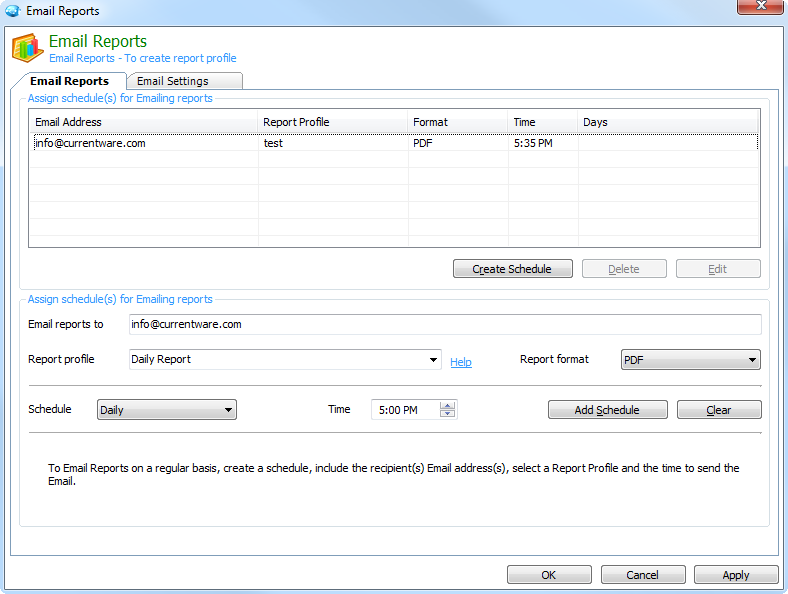Click the Cancel button

pyautogui.click(x=643, y=574)
